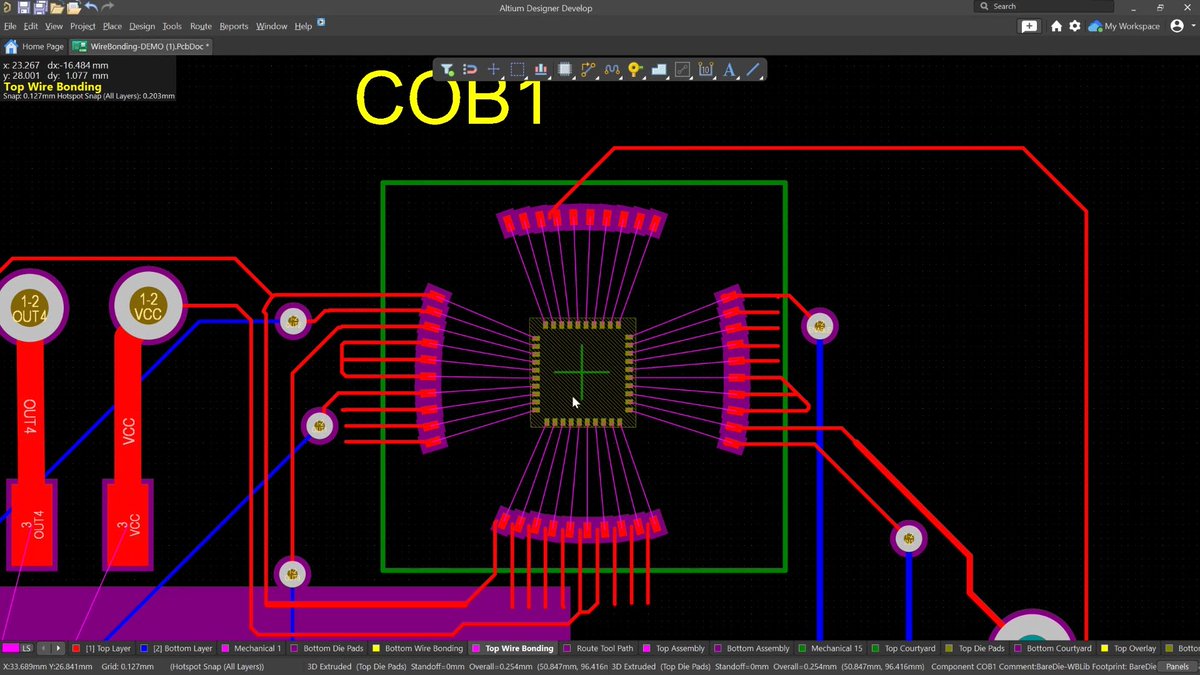Screen dimensions: 1200x675
Task: Click the 1-2 VCC round pad
Action: pos(148,307)
